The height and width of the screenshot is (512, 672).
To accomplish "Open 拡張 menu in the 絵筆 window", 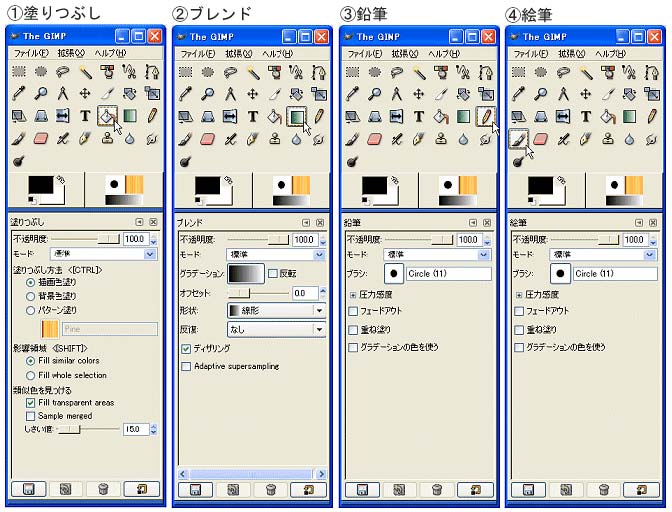I will [571, 54].
